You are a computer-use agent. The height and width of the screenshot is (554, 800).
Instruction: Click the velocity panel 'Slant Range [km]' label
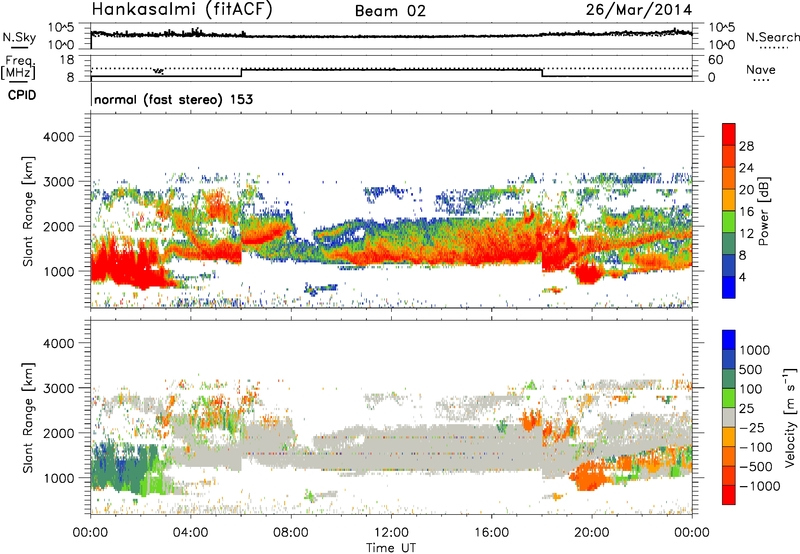pyautogui.click(x=28, y=417)
